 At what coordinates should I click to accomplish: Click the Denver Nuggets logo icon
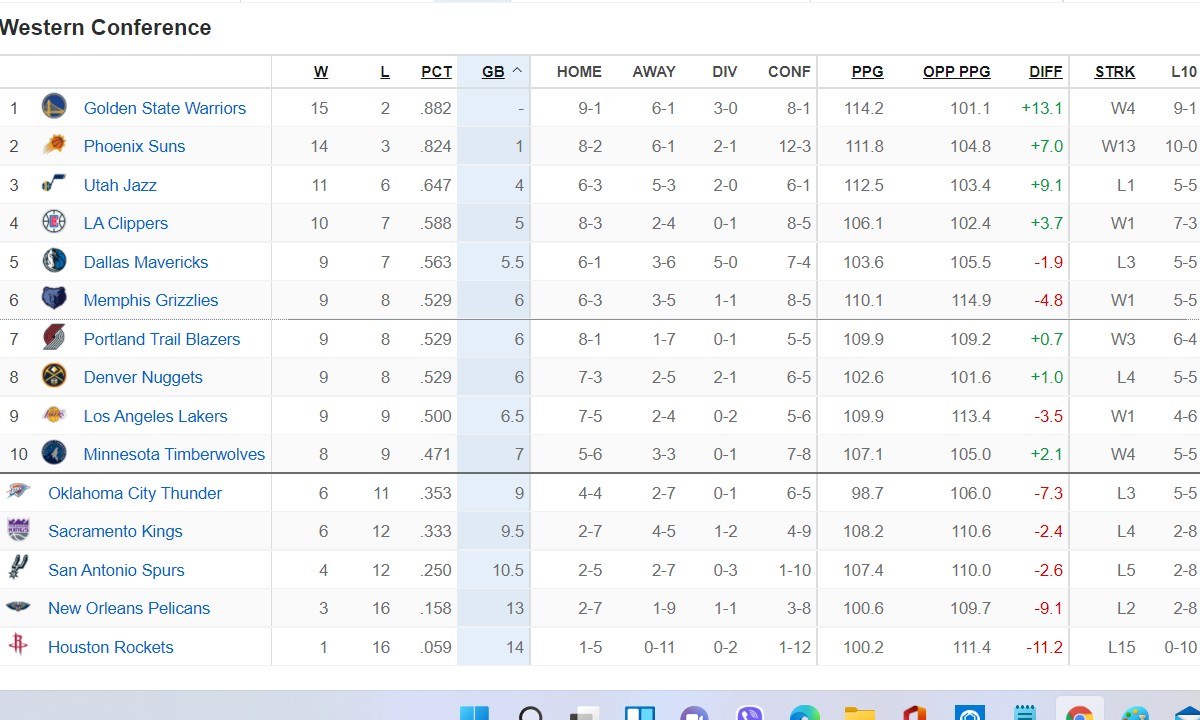54,377
